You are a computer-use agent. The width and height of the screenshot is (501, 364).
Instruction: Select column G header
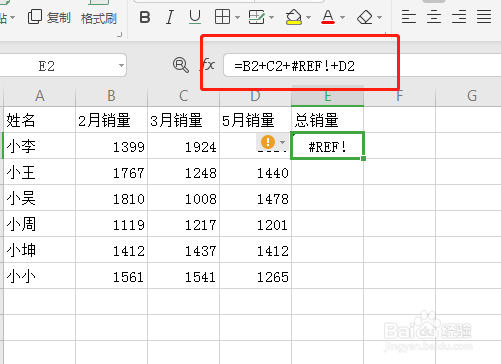pos(472,96)
